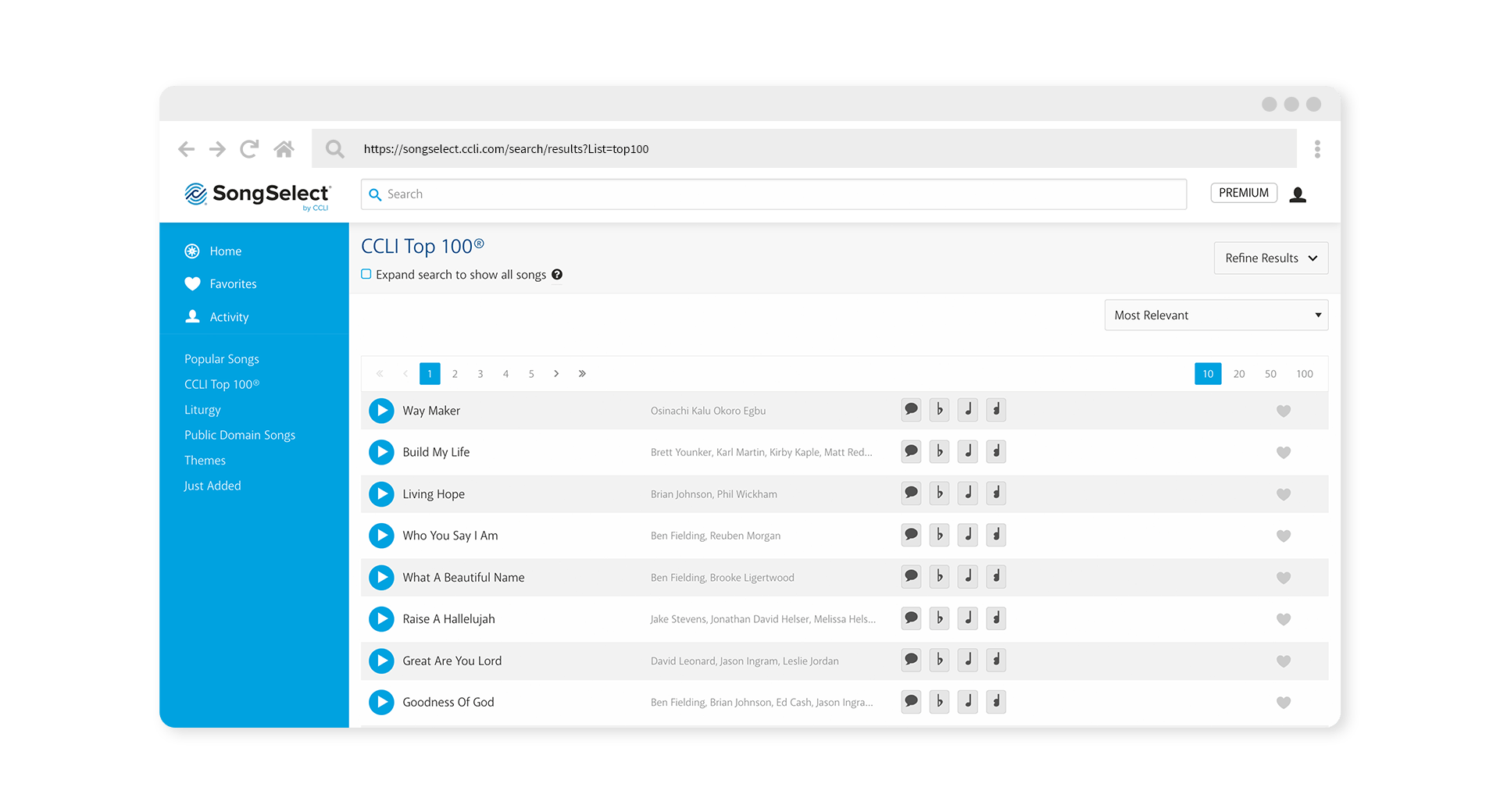Toggle favorite heart for Goodness Of God
This screenshot has width=1500, height=812.
(1283, 703)
